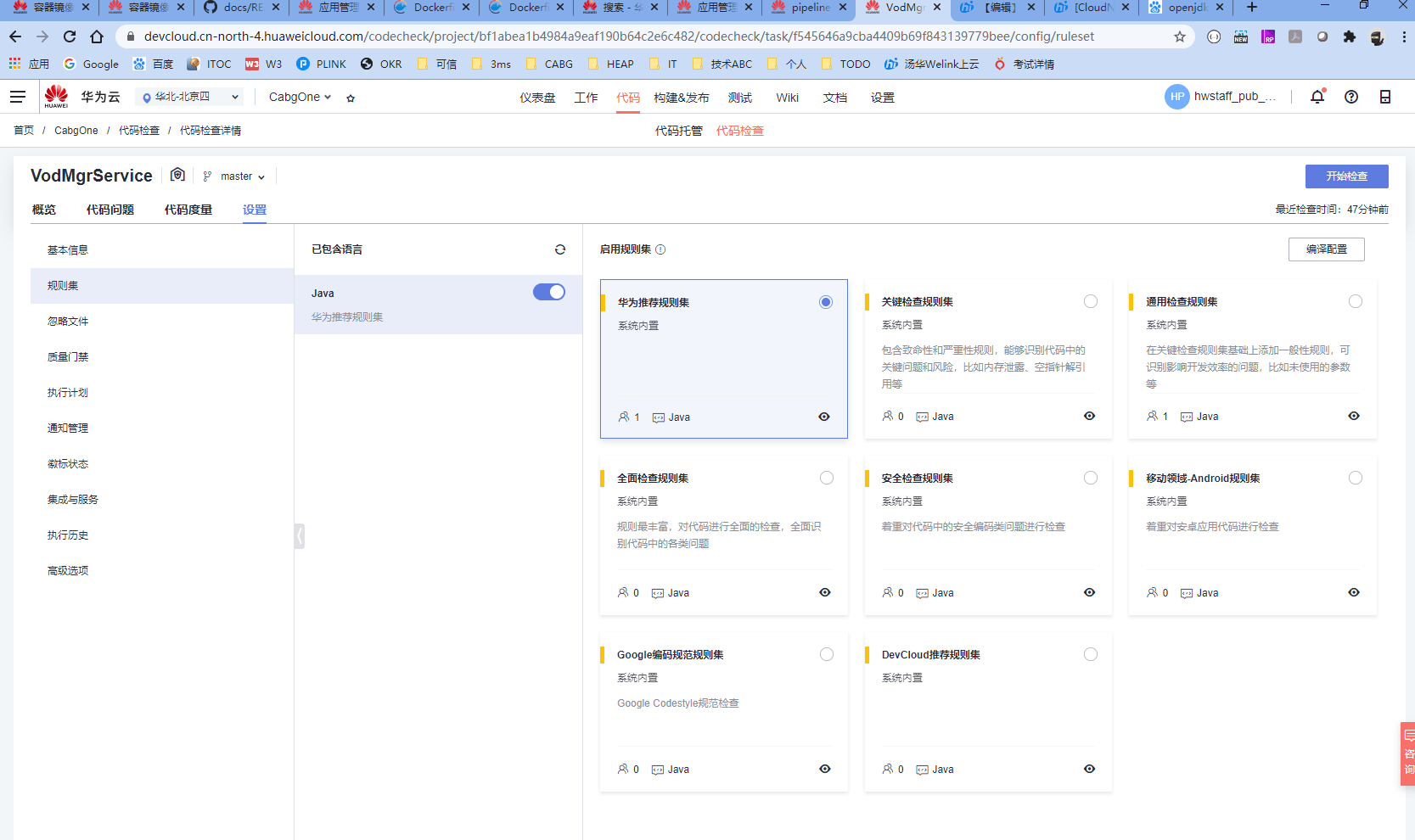Select the 移动领域-Android规则集 radio button
The width and height of the screenshot is (1415, 840).
point(1356,478)
